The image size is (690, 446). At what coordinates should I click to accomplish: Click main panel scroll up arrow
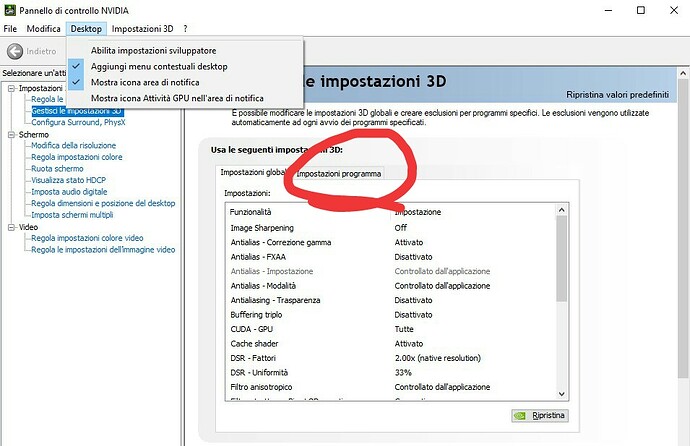pyautogui.click(x=683, y=73)
